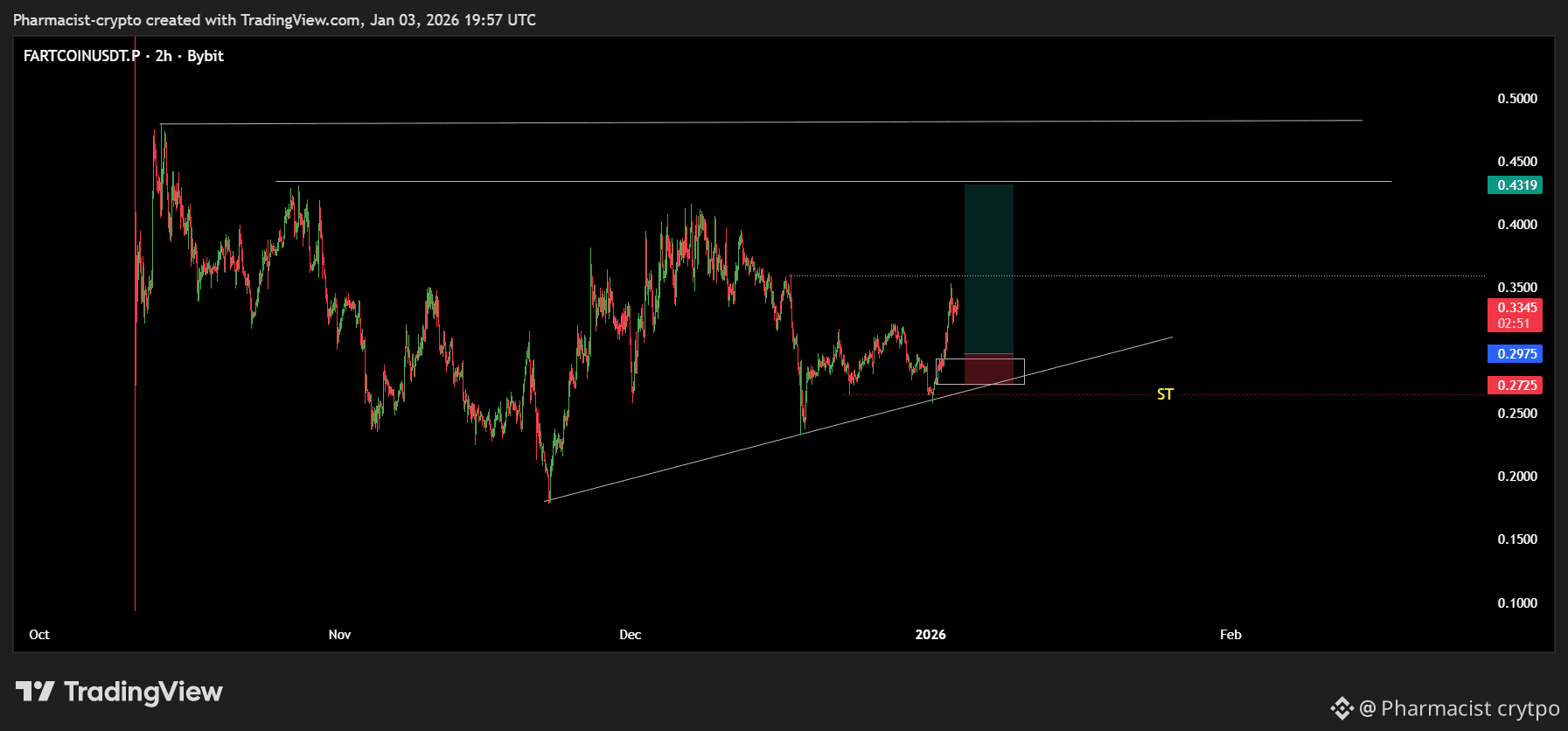Select the red 0.2725 stop price tag

pyautogui.click(x=1515, y=386)
